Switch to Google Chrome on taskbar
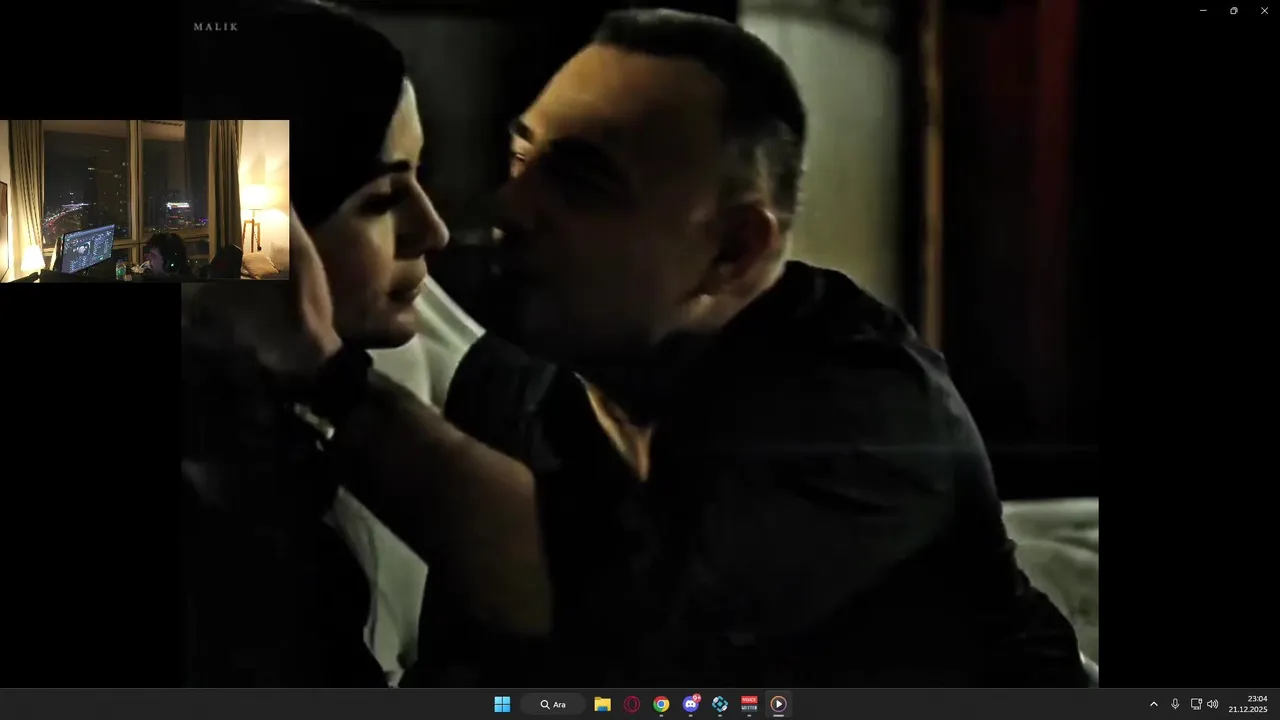This screenshot has height=720, width=1280. 661,704
